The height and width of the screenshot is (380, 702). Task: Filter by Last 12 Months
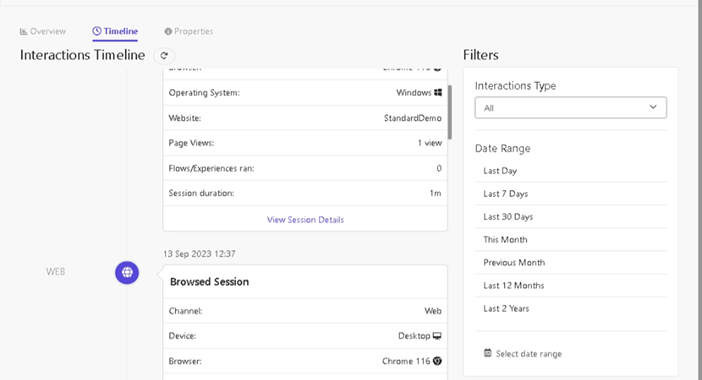[x=570, y=286]
